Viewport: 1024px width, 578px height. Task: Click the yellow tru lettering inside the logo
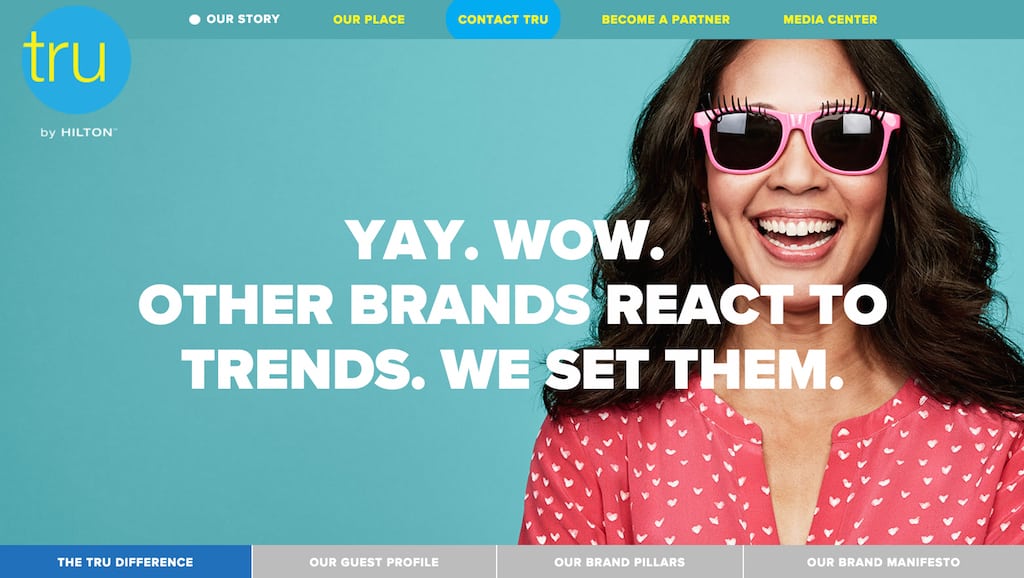click(x=64, y=59)
